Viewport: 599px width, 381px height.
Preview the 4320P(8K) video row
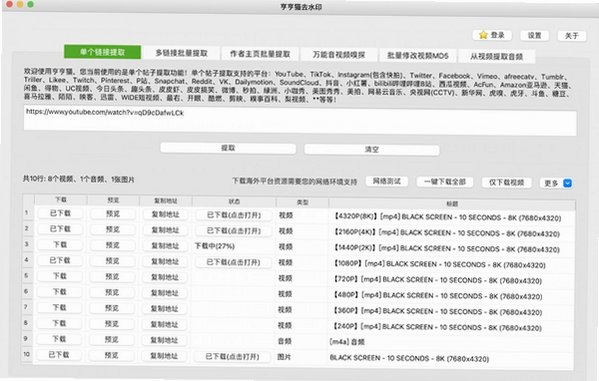113,214
